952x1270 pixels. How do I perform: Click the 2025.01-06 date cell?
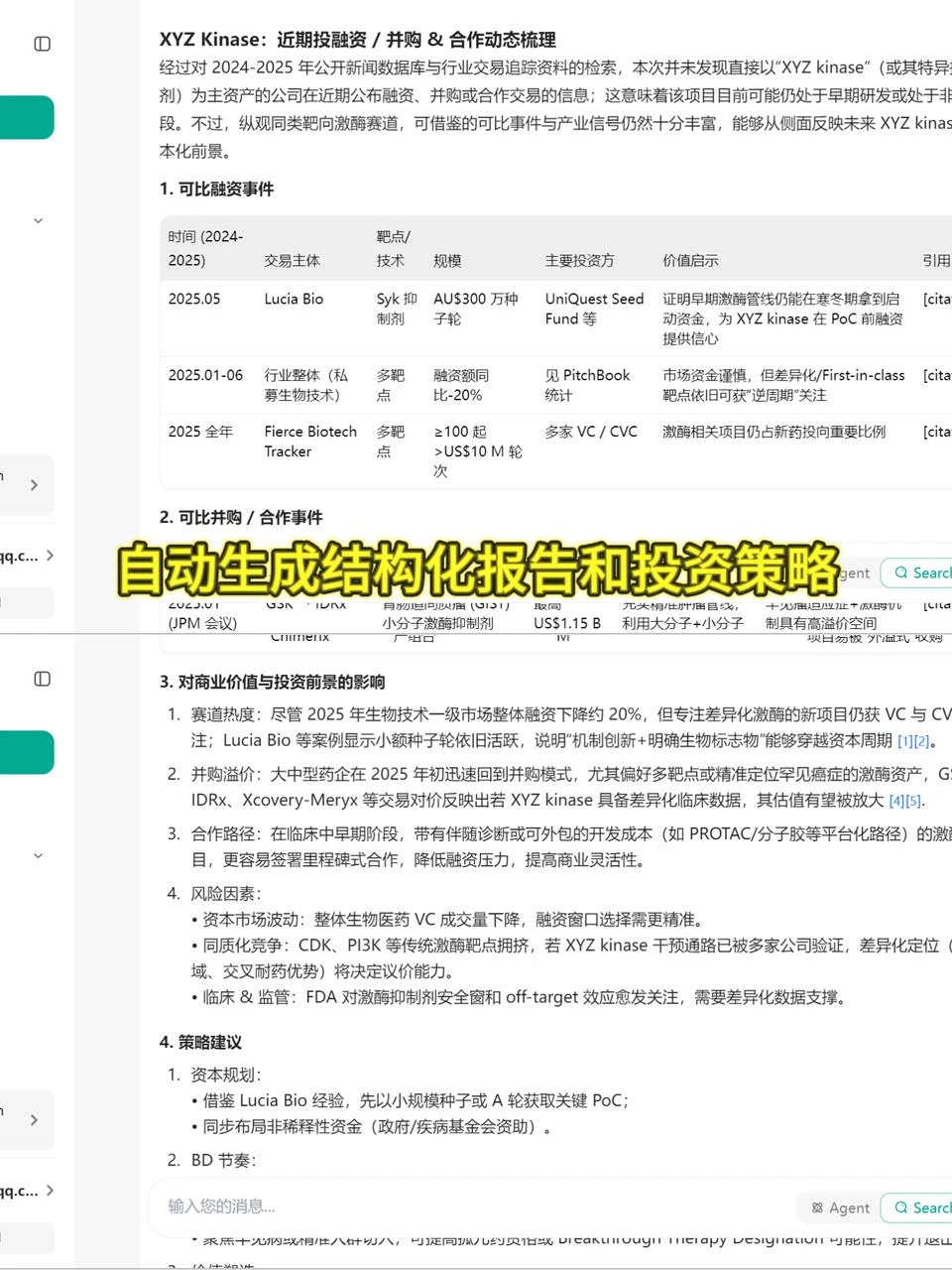(x=205, y=375)
